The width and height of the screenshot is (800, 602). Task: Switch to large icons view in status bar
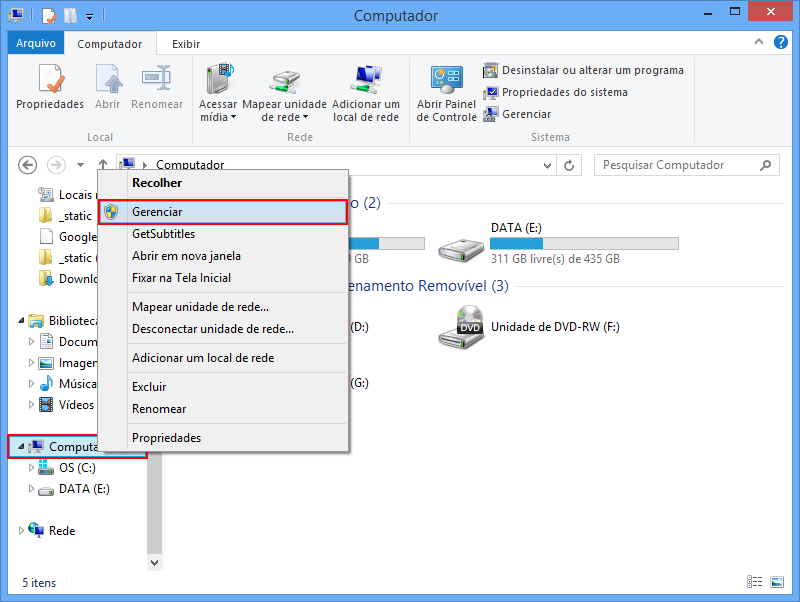[x=777, y=582]
